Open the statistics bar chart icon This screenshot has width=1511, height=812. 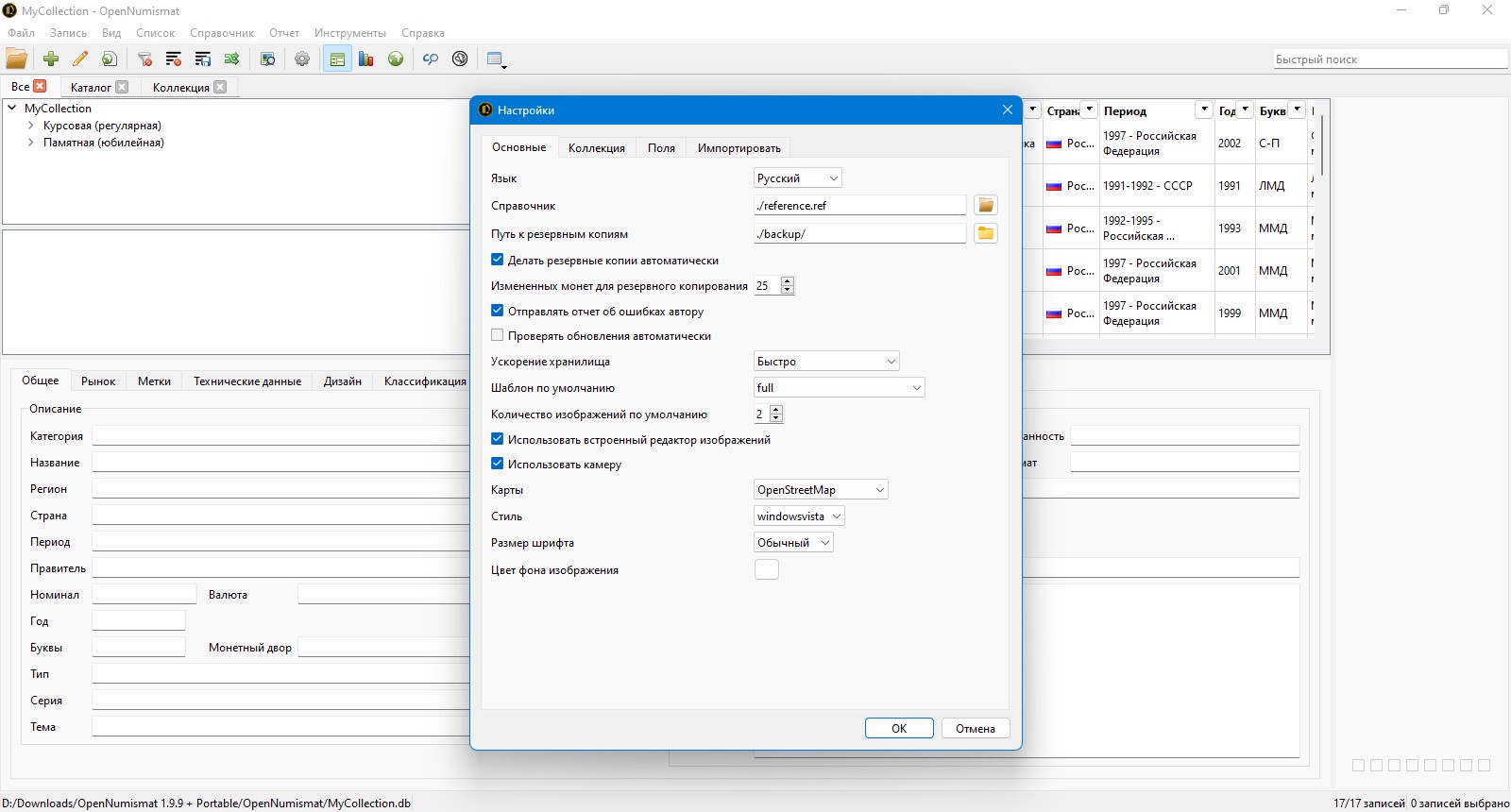[366, 59]
